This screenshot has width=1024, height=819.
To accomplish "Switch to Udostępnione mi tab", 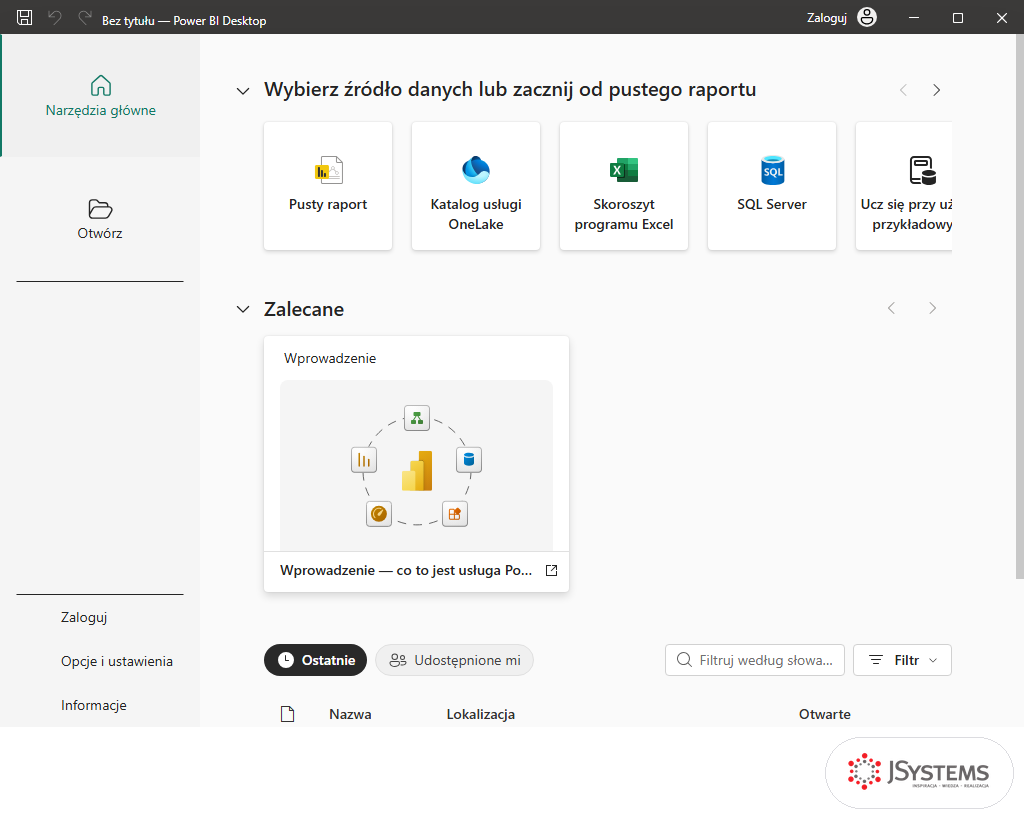I will [x=455, y=660].
